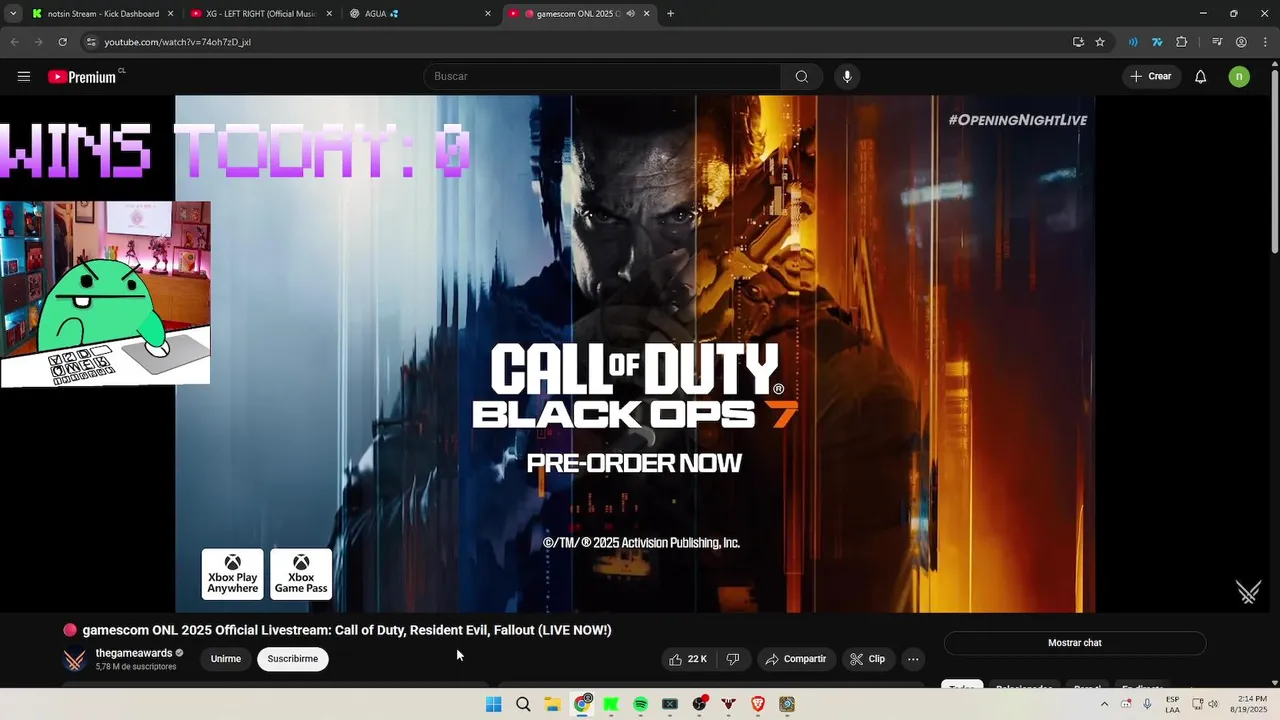1280x720 pixels.
Task: Close the Kick Dashboard tab
Action: (x=170, y=14)
